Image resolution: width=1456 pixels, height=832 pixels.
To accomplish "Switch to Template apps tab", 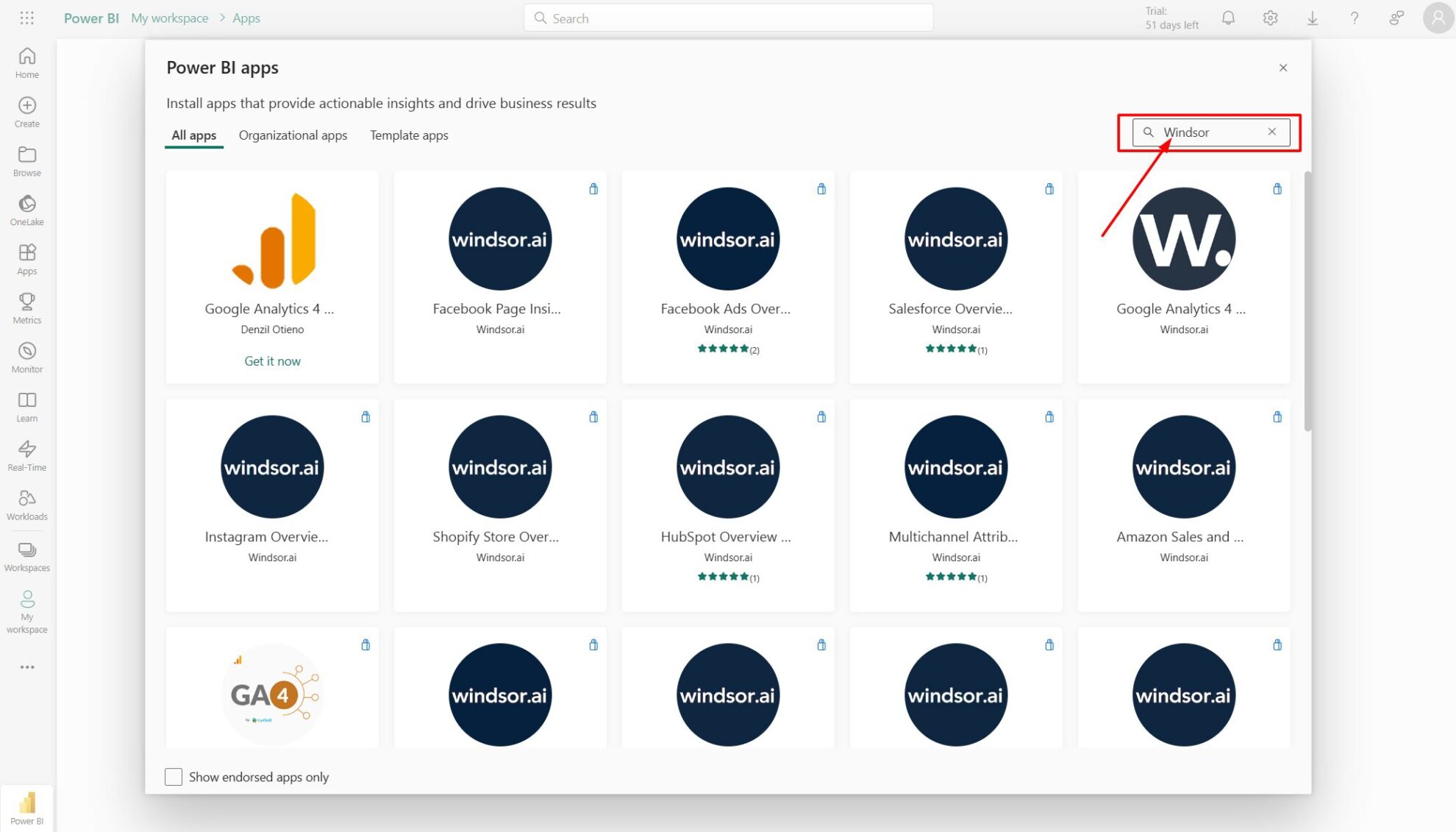I will (x=409, y=135).
